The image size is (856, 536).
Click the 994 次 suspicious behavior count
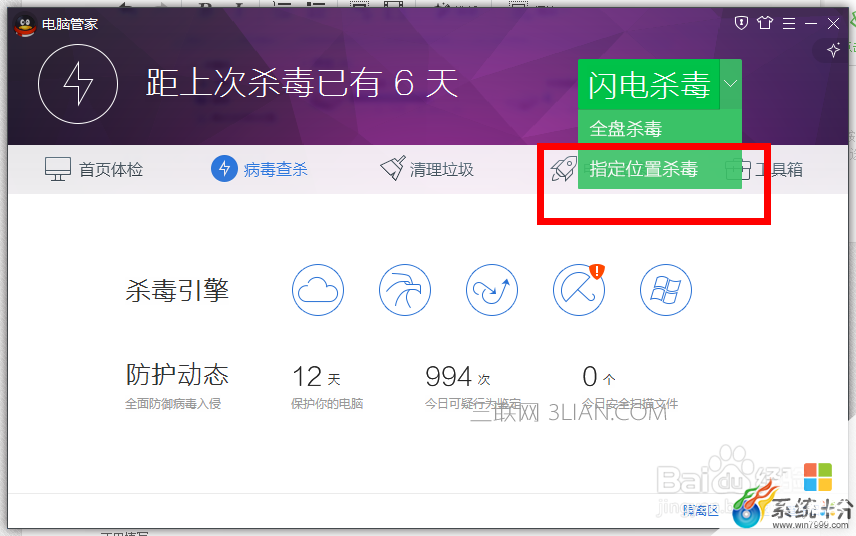point(458,377)
